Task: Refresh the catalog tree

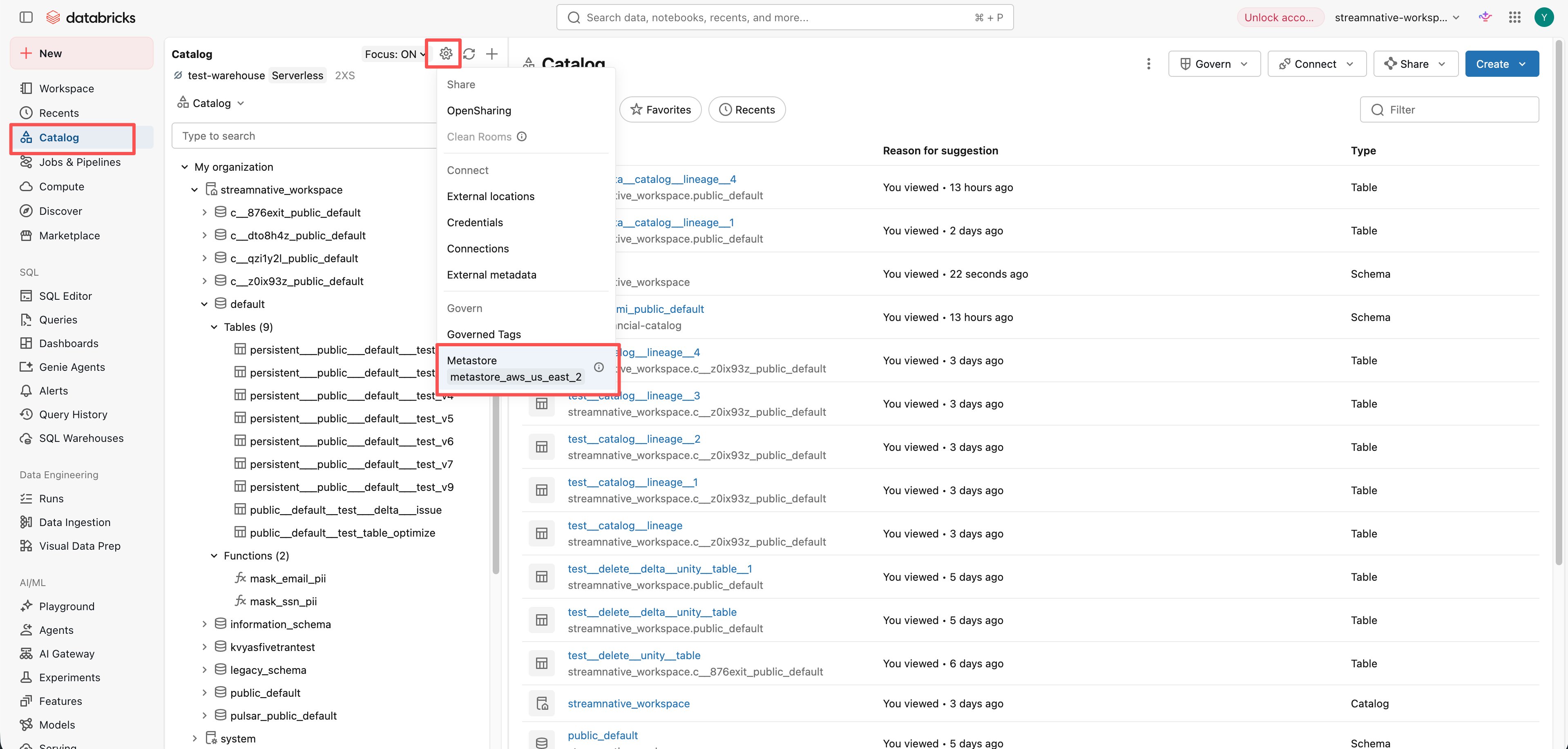Action: tap(469, 53)
